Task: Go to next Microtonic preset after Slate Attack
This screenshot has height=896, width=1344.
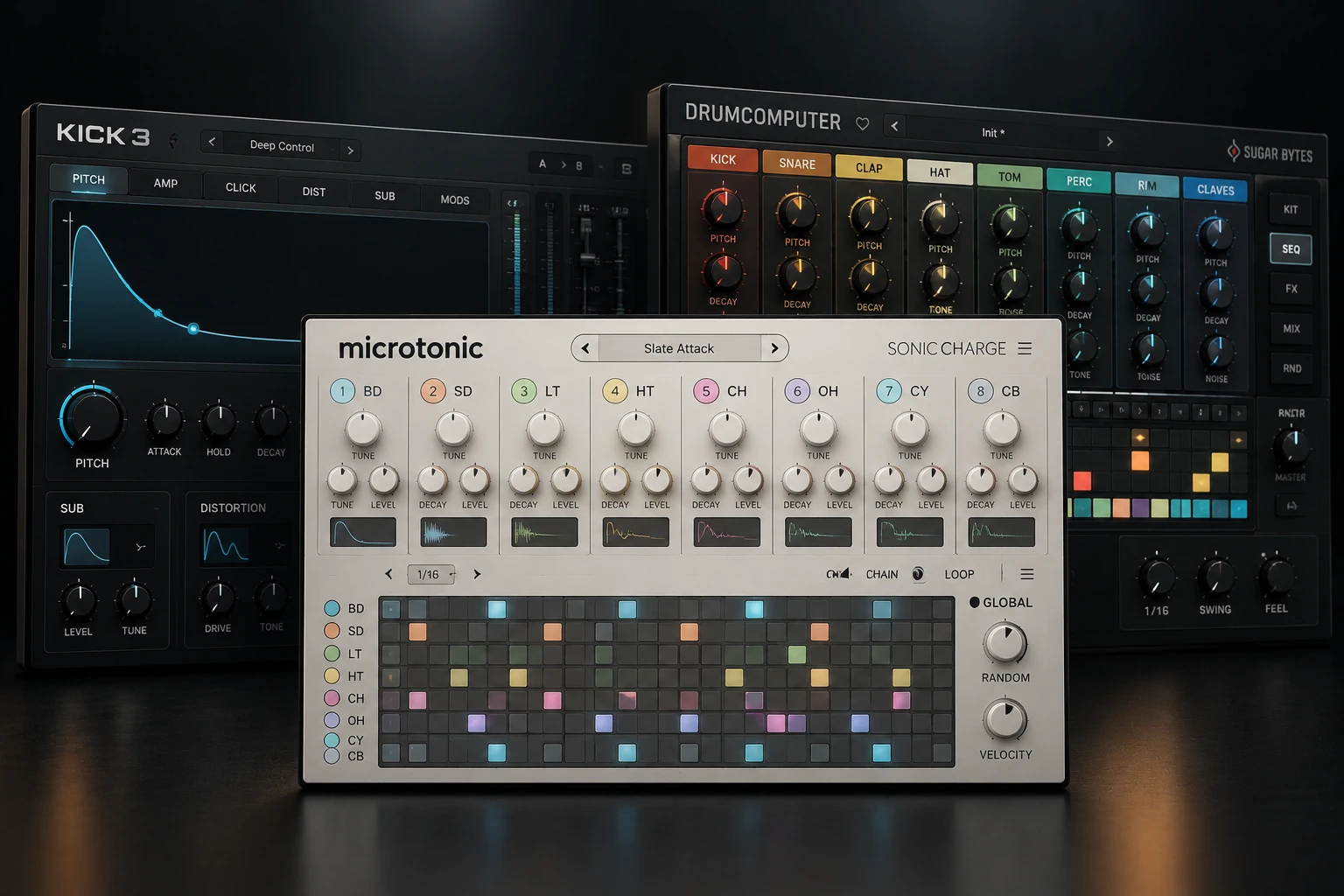Action: click(774, 348)
